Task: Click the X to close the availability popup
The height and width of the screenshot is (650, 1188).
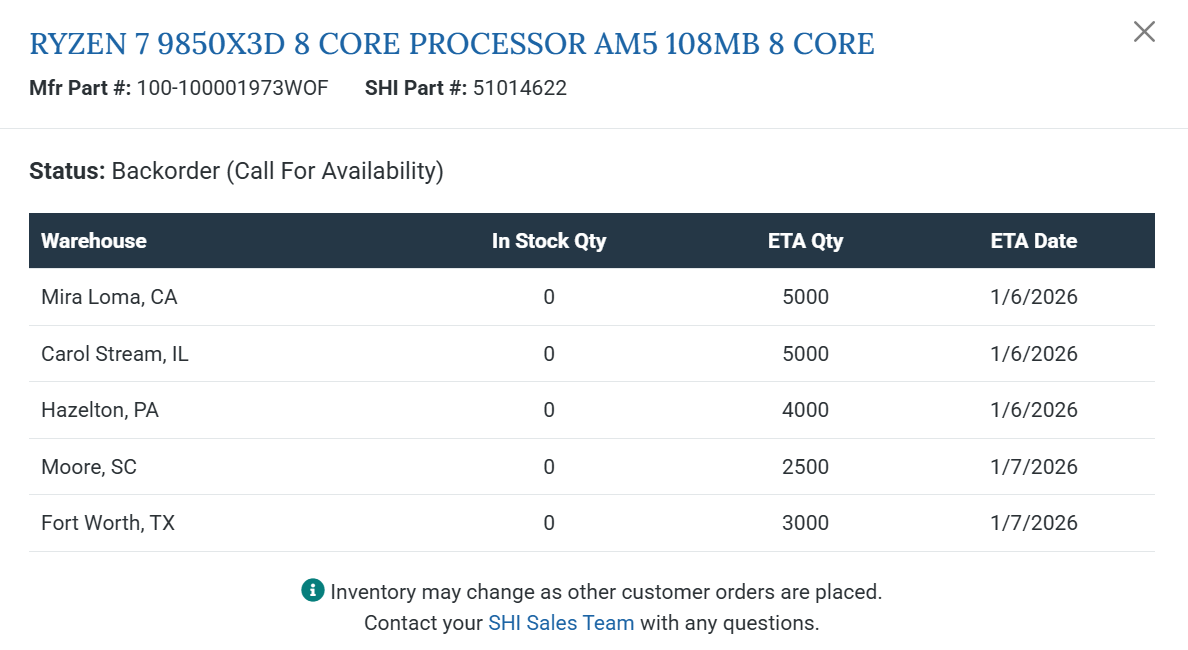Action: [1144, 31]
